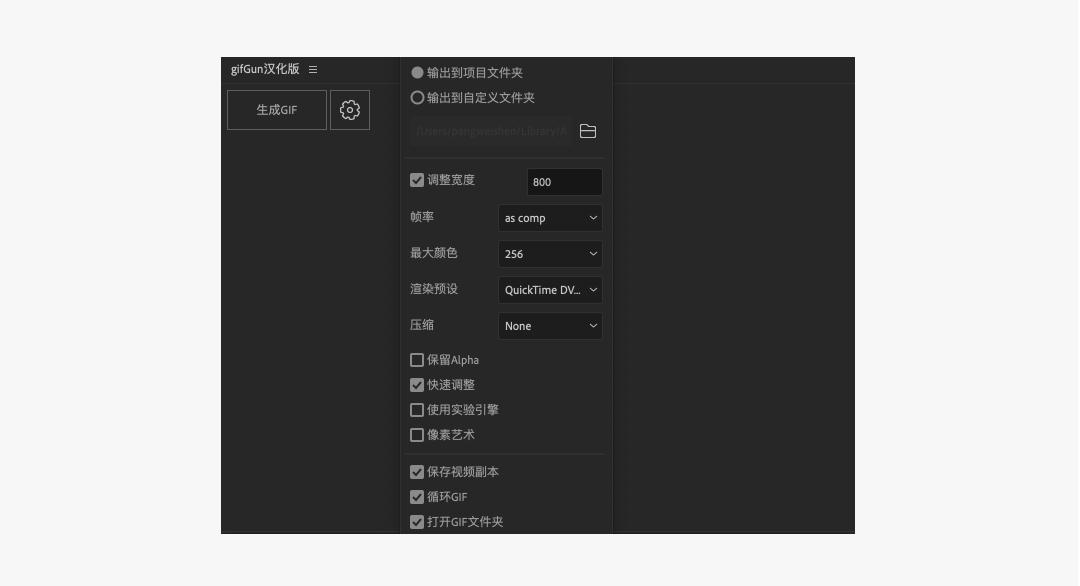This screenshot has height=586, width=1080.
Task: Open the gifGun panel hamburger menu
Action: tap(313, 70)
